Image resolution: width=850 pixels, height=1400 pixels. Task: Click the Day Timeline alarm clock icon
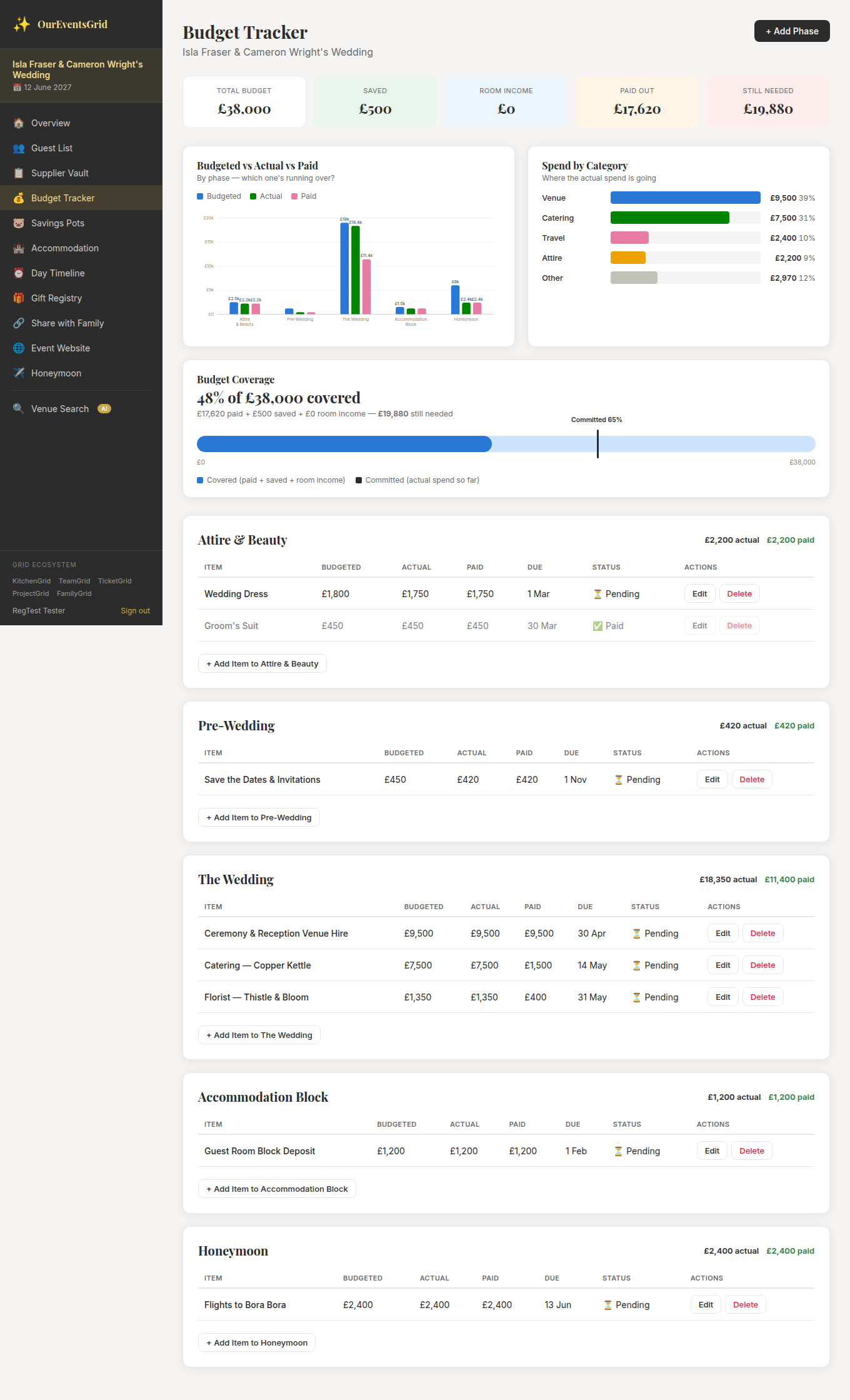(x=19, y=273)
